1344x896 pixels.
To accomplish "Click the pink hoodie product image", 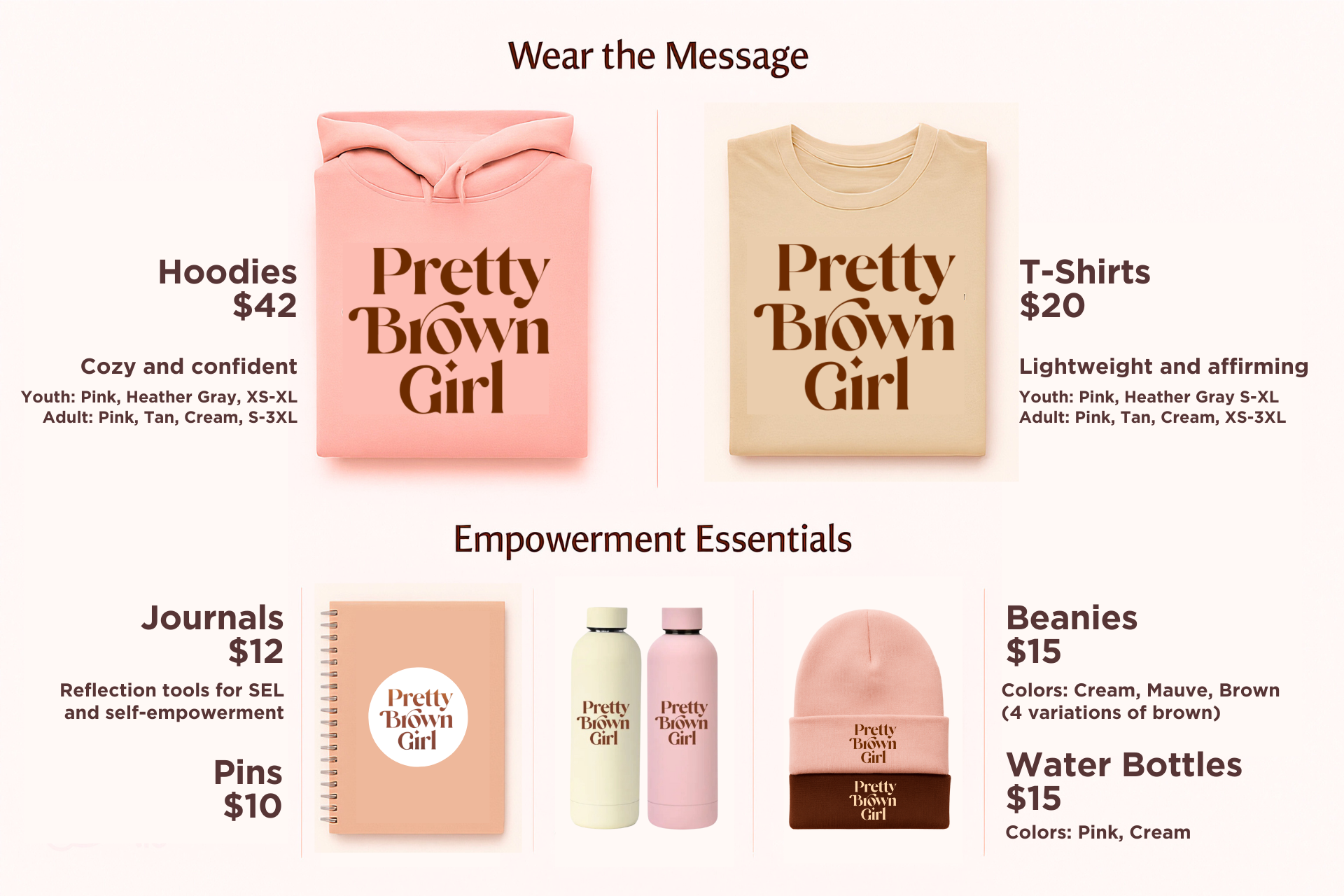I will tap(453, 283).
